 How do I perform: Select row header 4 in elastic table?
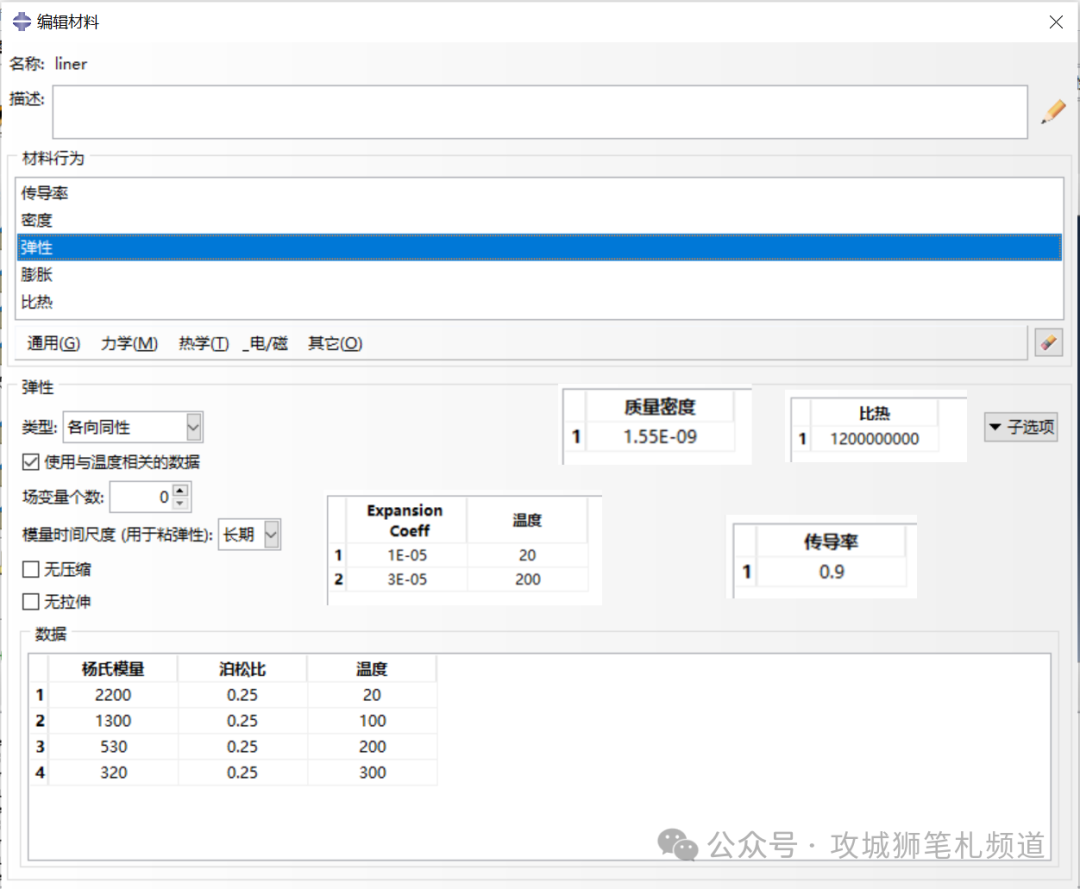[39, 773]
